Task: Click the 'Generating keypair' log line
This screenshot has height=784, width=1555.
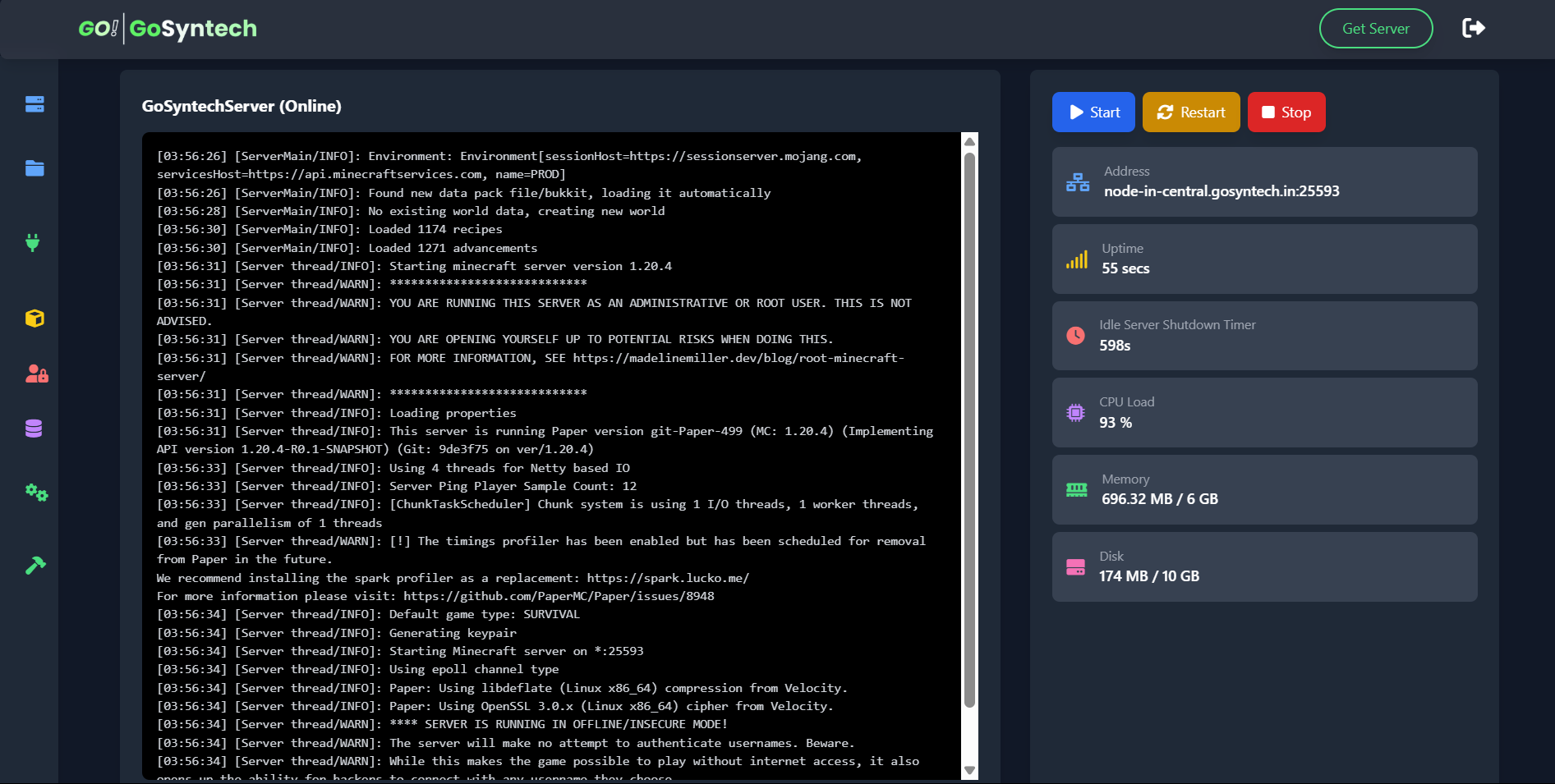Action: [x=337, y=633]
